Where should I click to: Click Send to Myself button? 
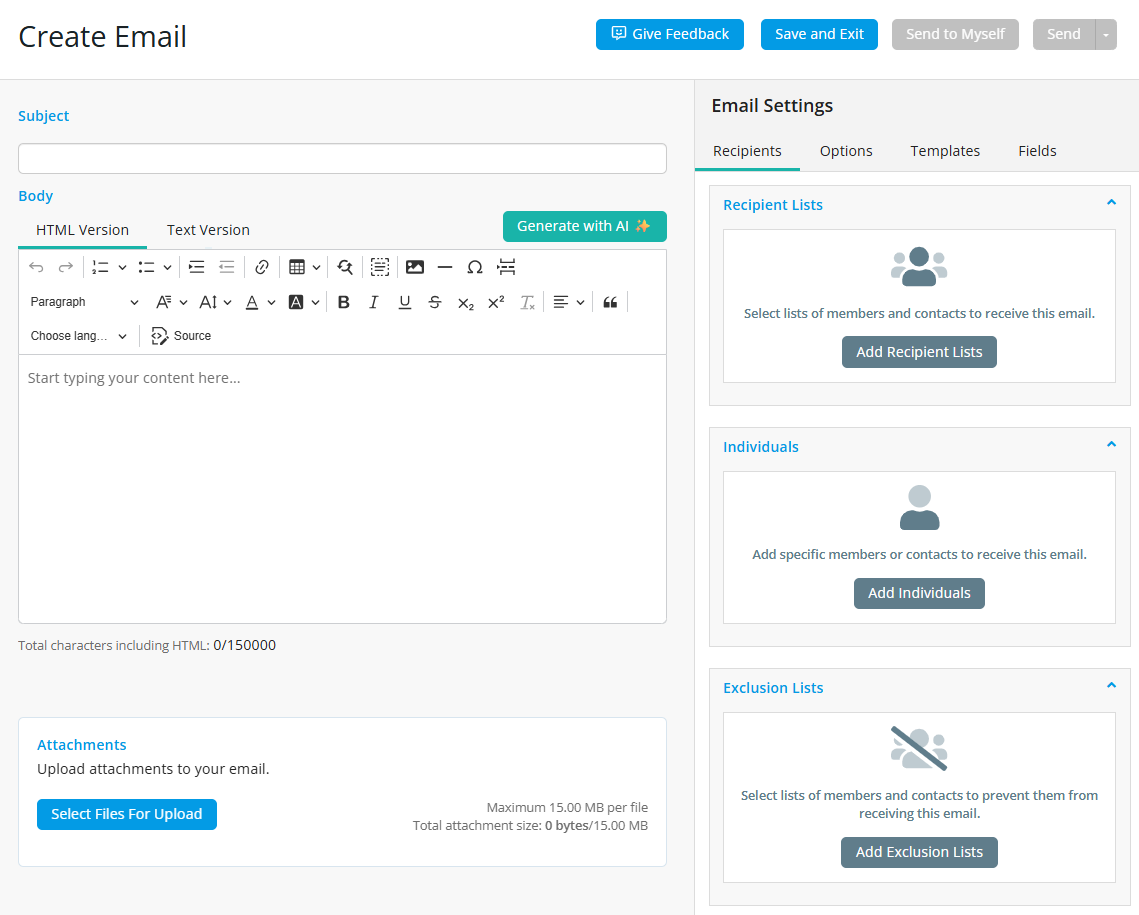click(x=954, y=35)
